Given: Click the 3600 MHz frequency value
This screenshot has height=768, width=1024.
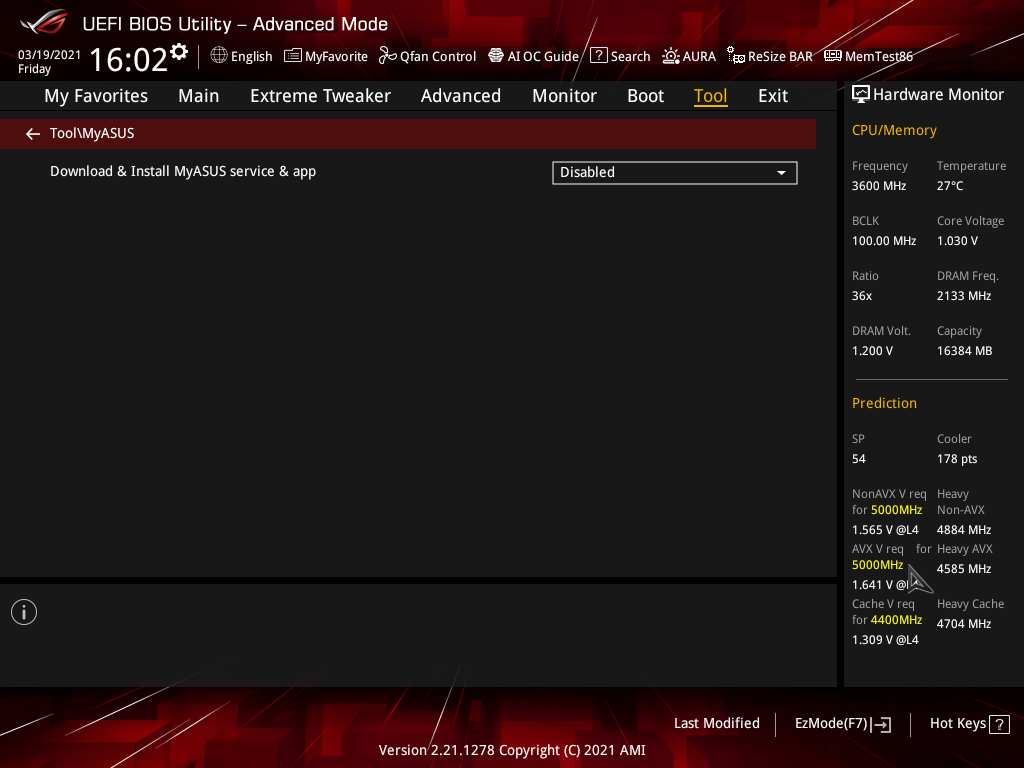Looking at the screenshot, I should tap(878, 186).
